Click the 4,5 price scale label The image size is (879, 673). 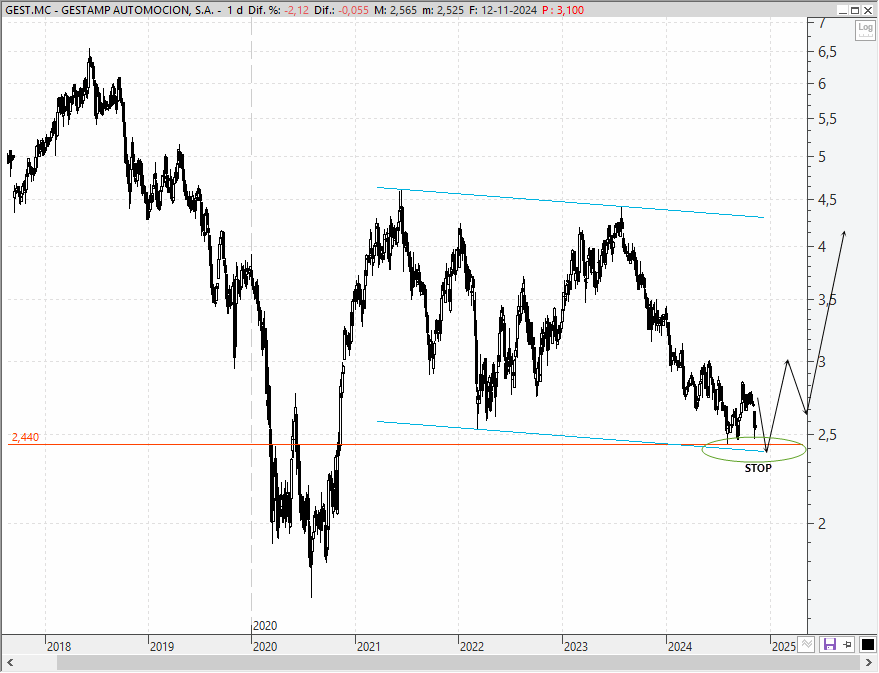(x=827, y=200)
